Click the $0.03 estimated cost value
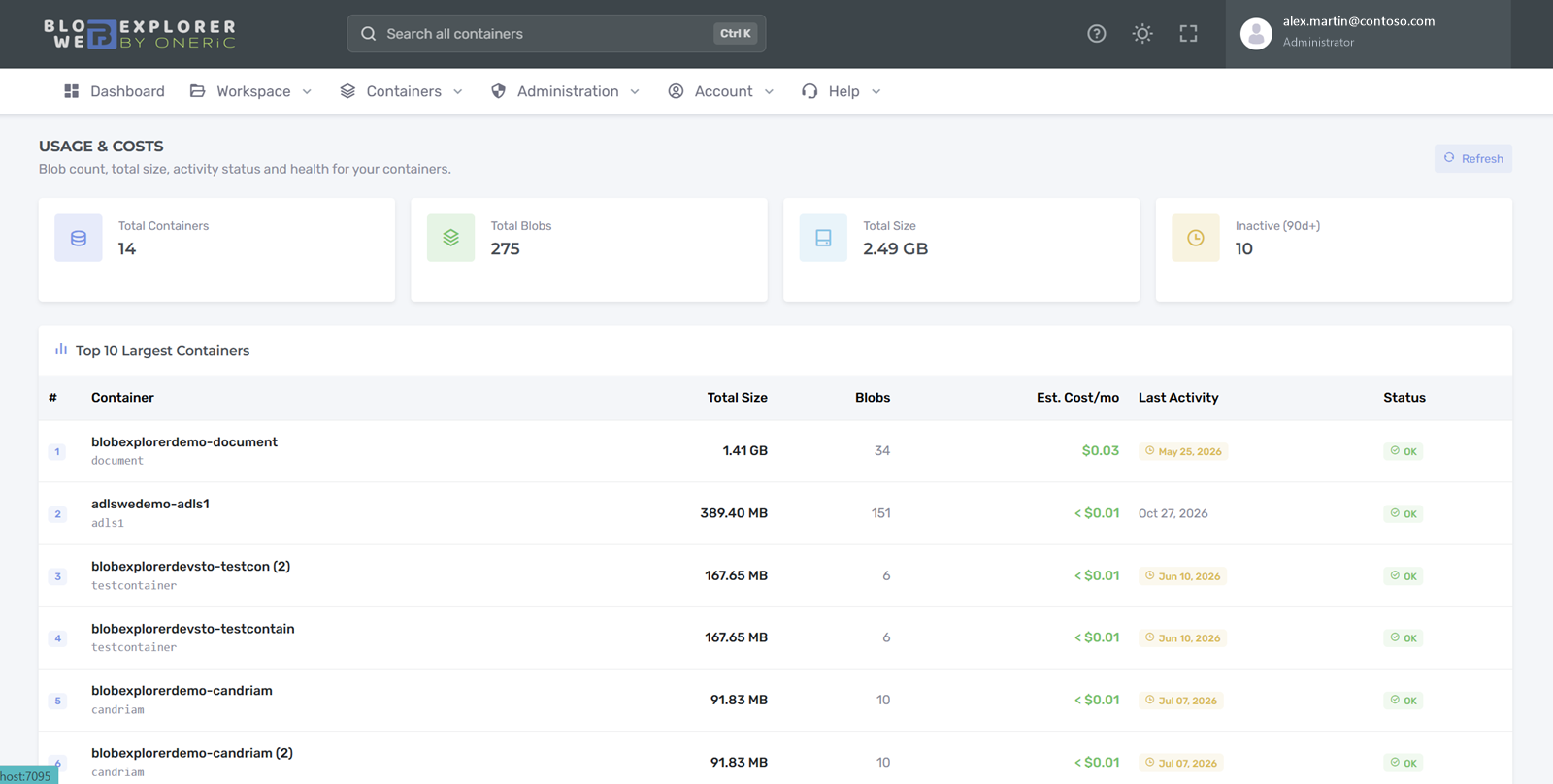Image resolution: width=1553 pixels, height=784 pixels. click(x=1101, y=451)
